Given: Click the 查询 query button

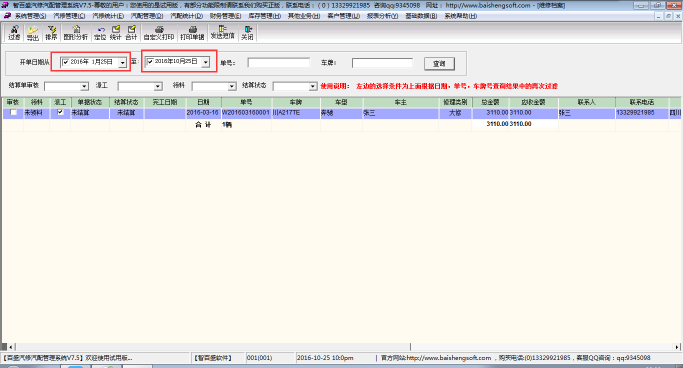Looking at the screenshot, I should coord(439,64).
